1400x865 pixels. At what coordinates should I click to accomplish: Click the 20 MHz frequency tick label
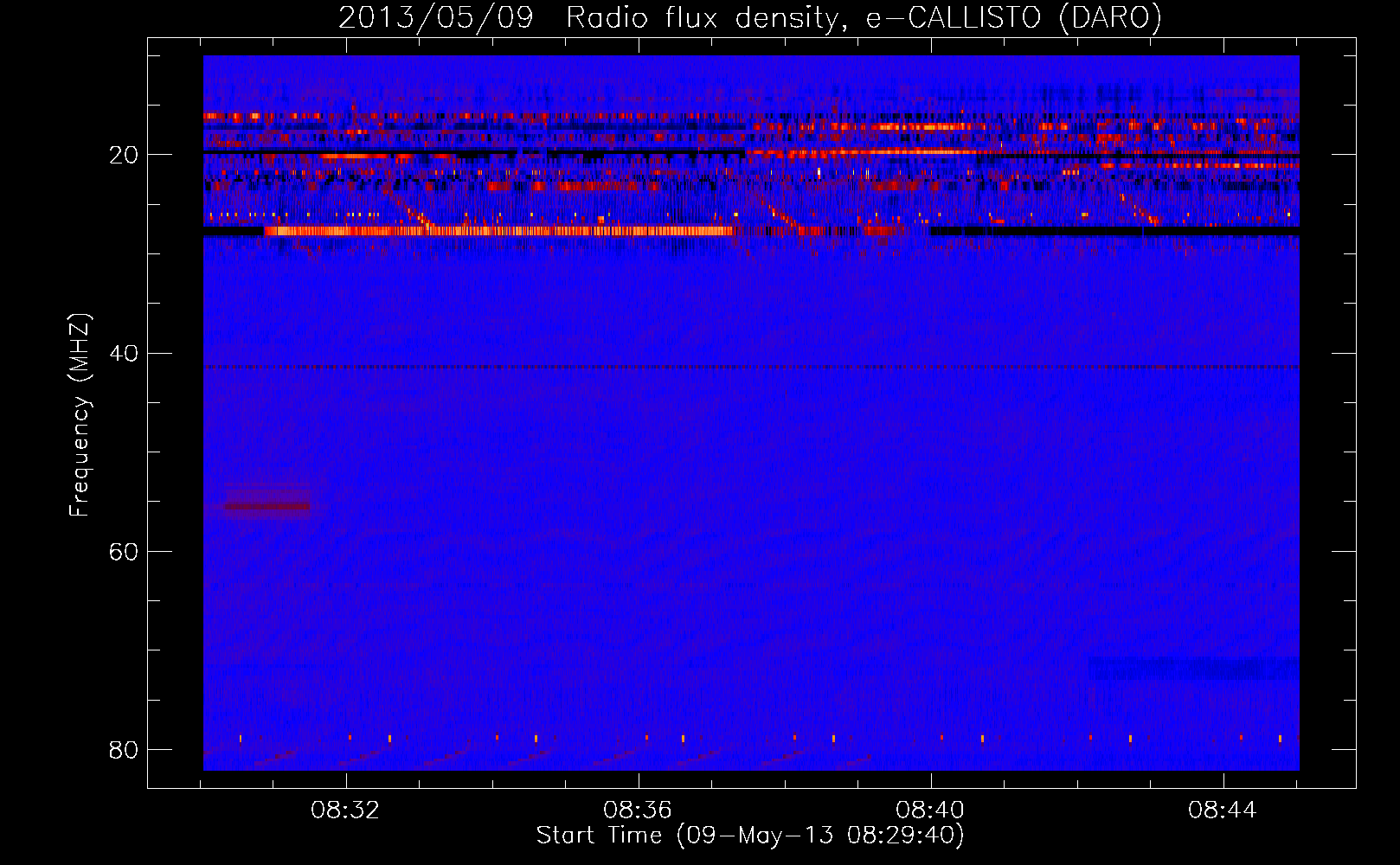pos(124,155)
